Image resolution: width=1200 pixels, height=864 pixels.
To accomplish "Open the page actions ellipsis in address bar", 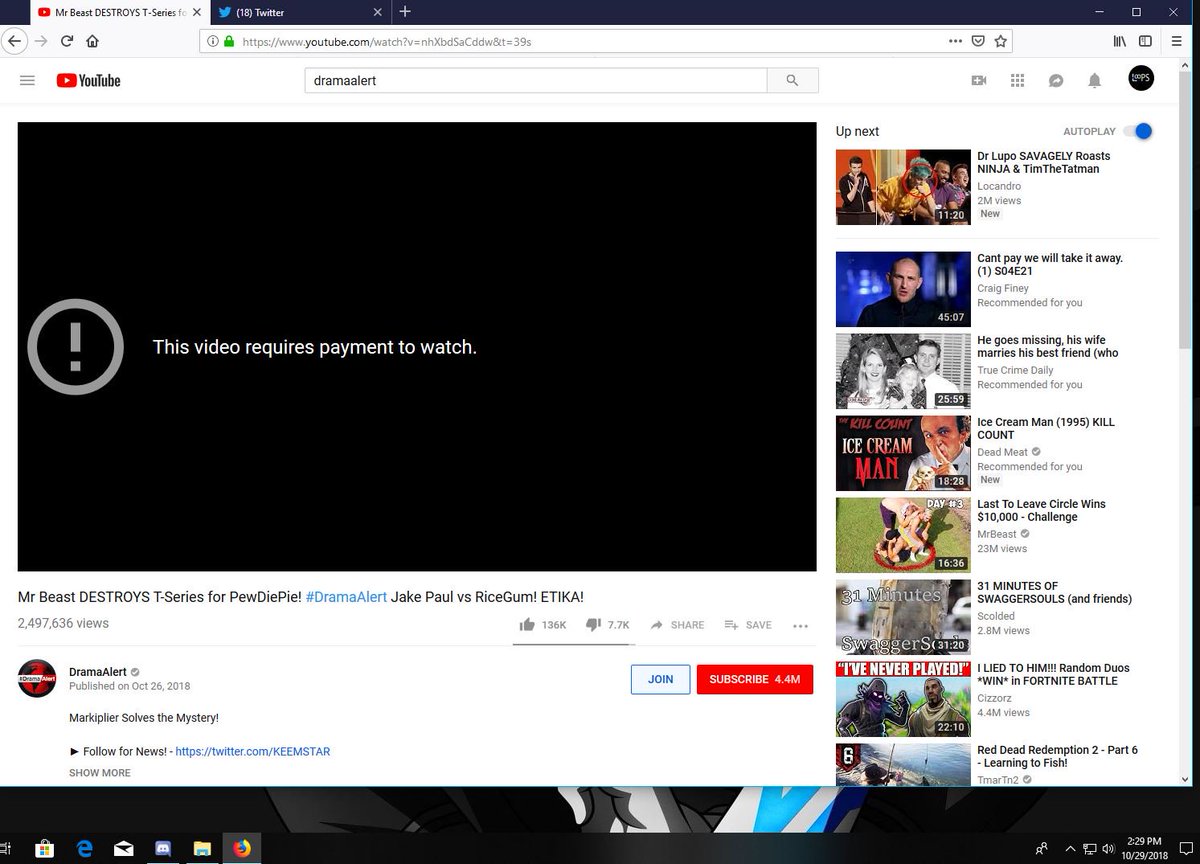I will tap(955, 41).
